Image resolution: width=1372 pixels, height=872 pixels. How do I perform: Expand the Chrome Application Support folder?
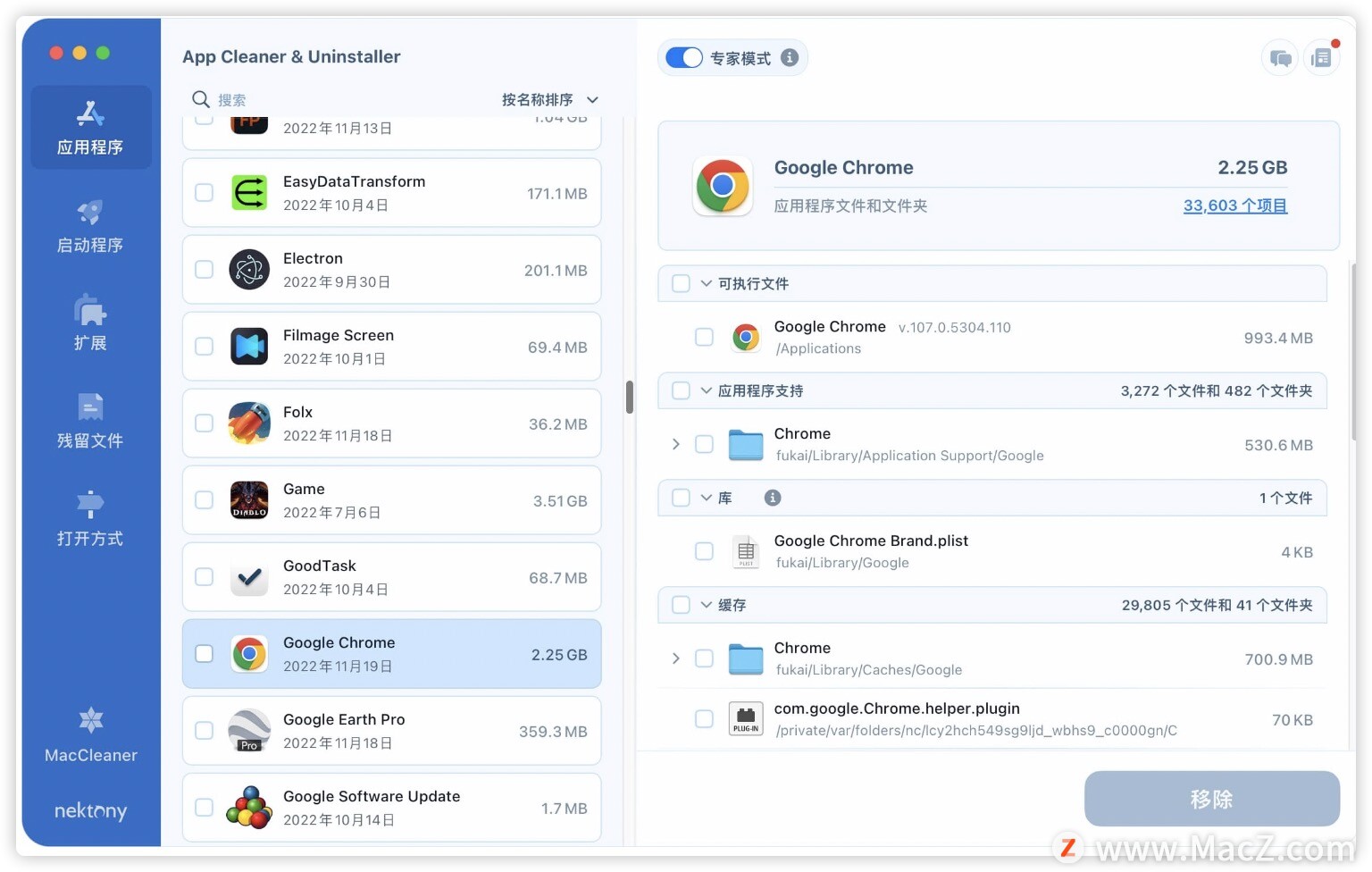[x=676, y=444]
